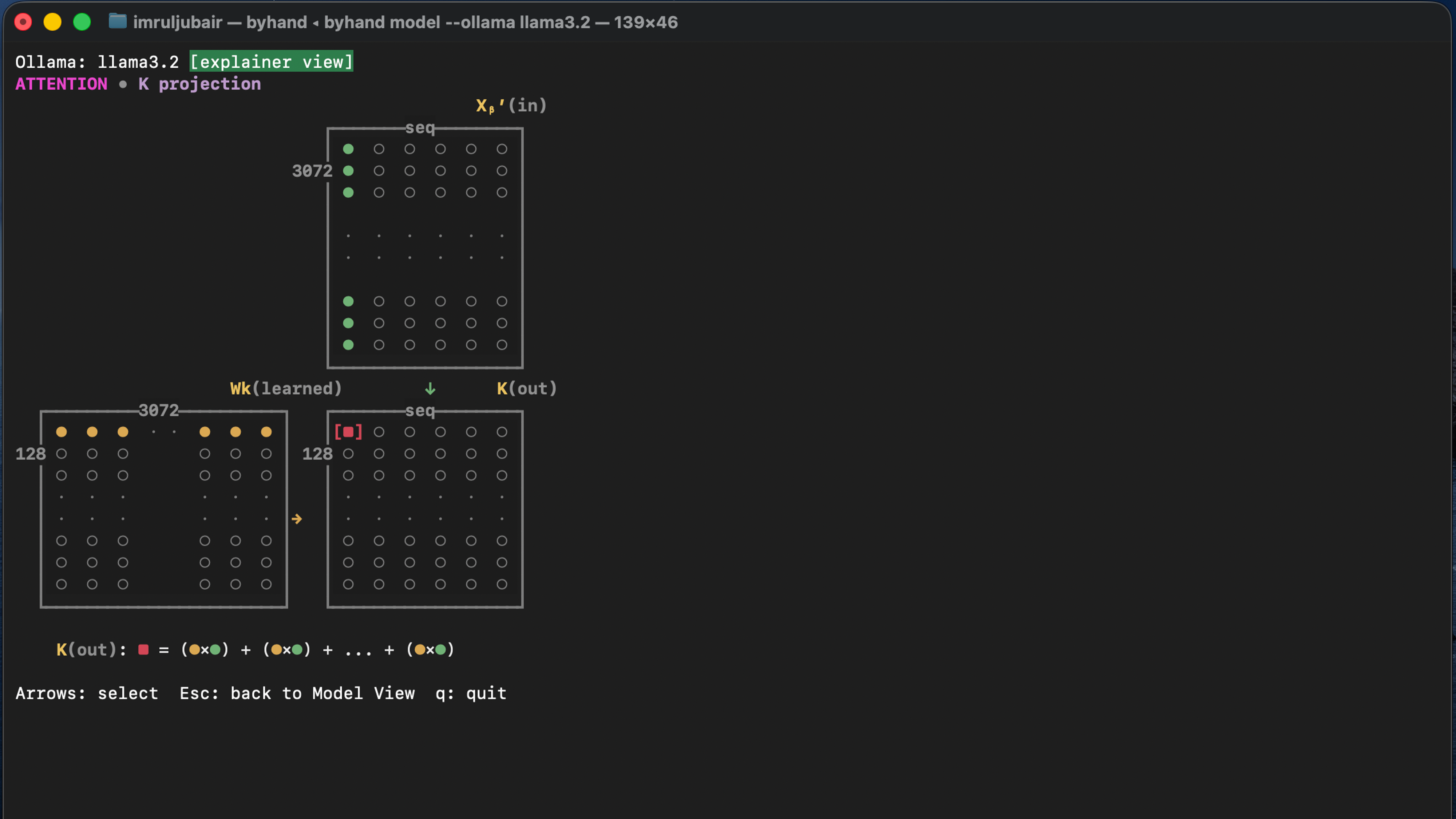This screenshot has height=819, width=1456.
Task: Click the 128 row label of the K(out) matrix
Action: [x=317, y=454]
